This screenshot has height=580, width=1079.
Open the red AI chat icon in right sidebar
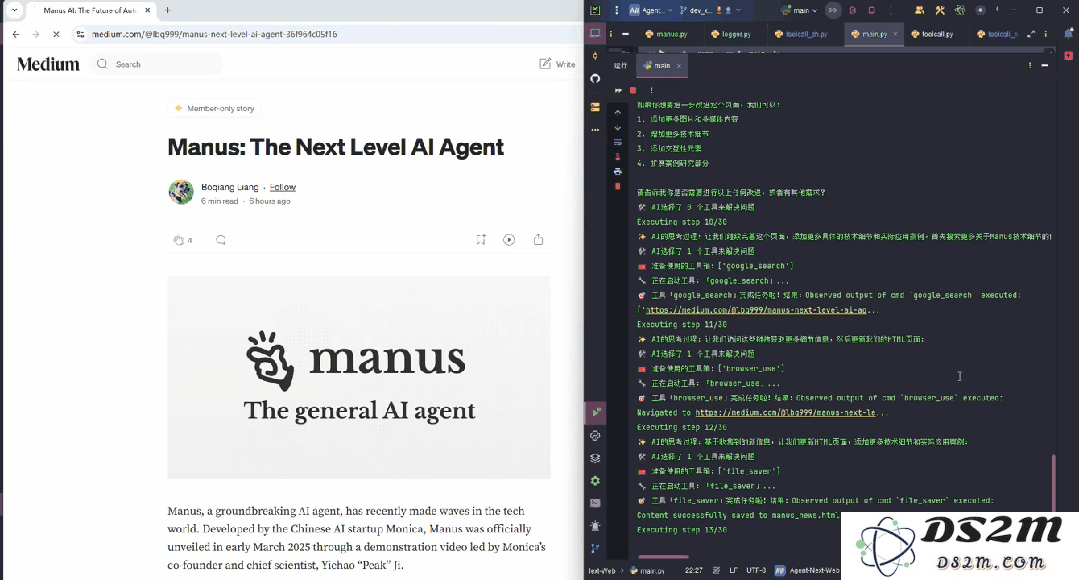pyautogui.click(x=1069, y=55)
